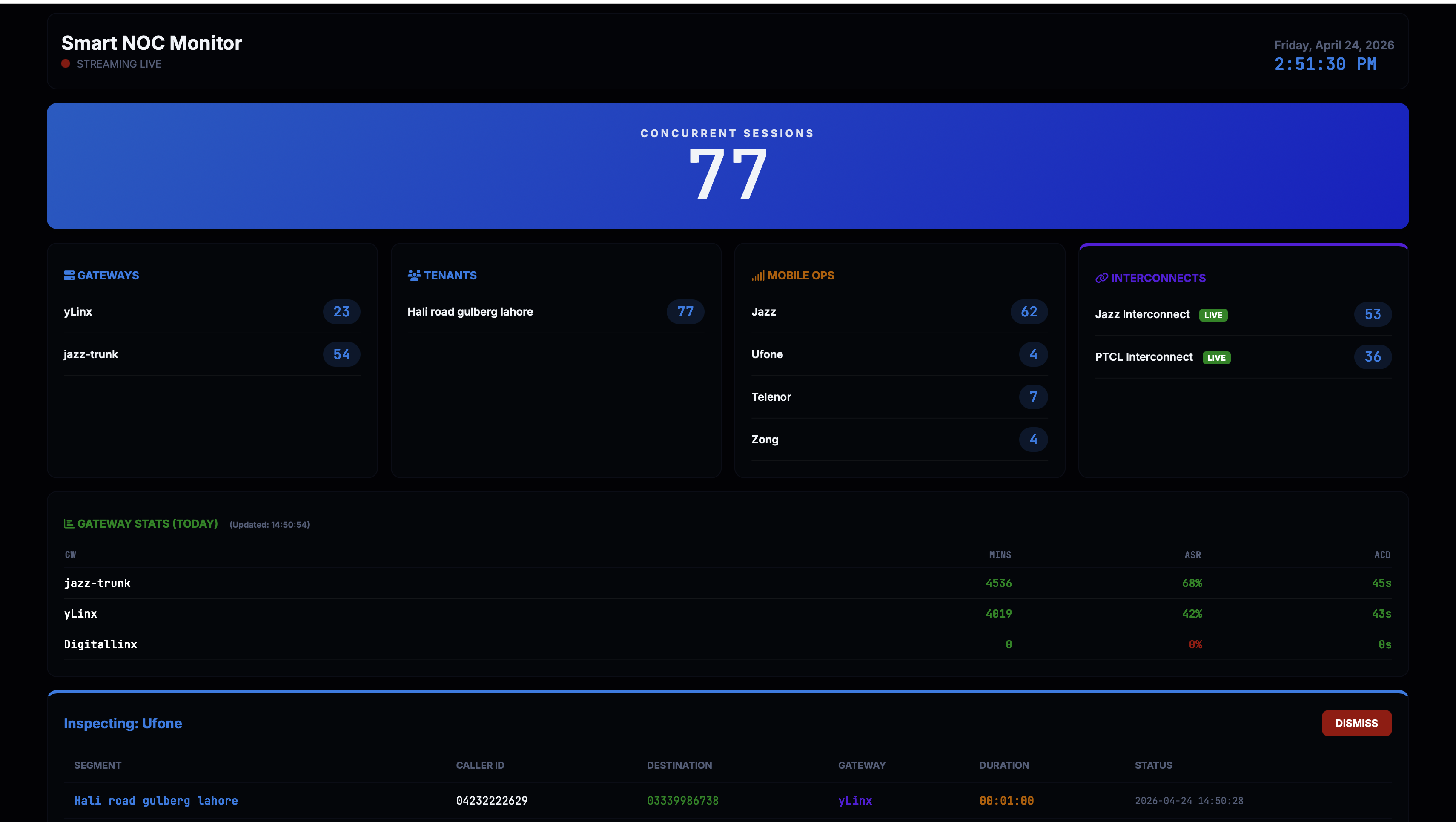Click the PTCL Interconnect count 36

click(1373, 357)
